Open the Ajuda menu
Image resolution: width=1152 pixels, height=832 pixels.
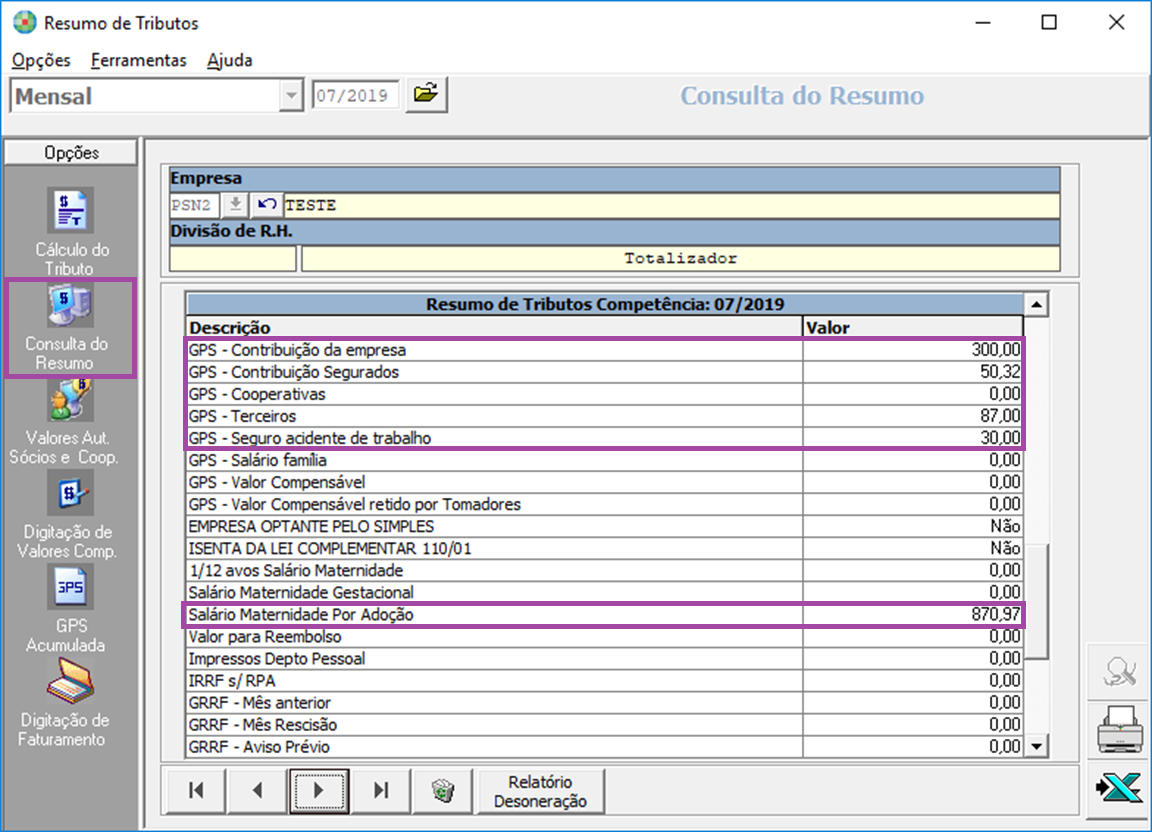(229, 60)
